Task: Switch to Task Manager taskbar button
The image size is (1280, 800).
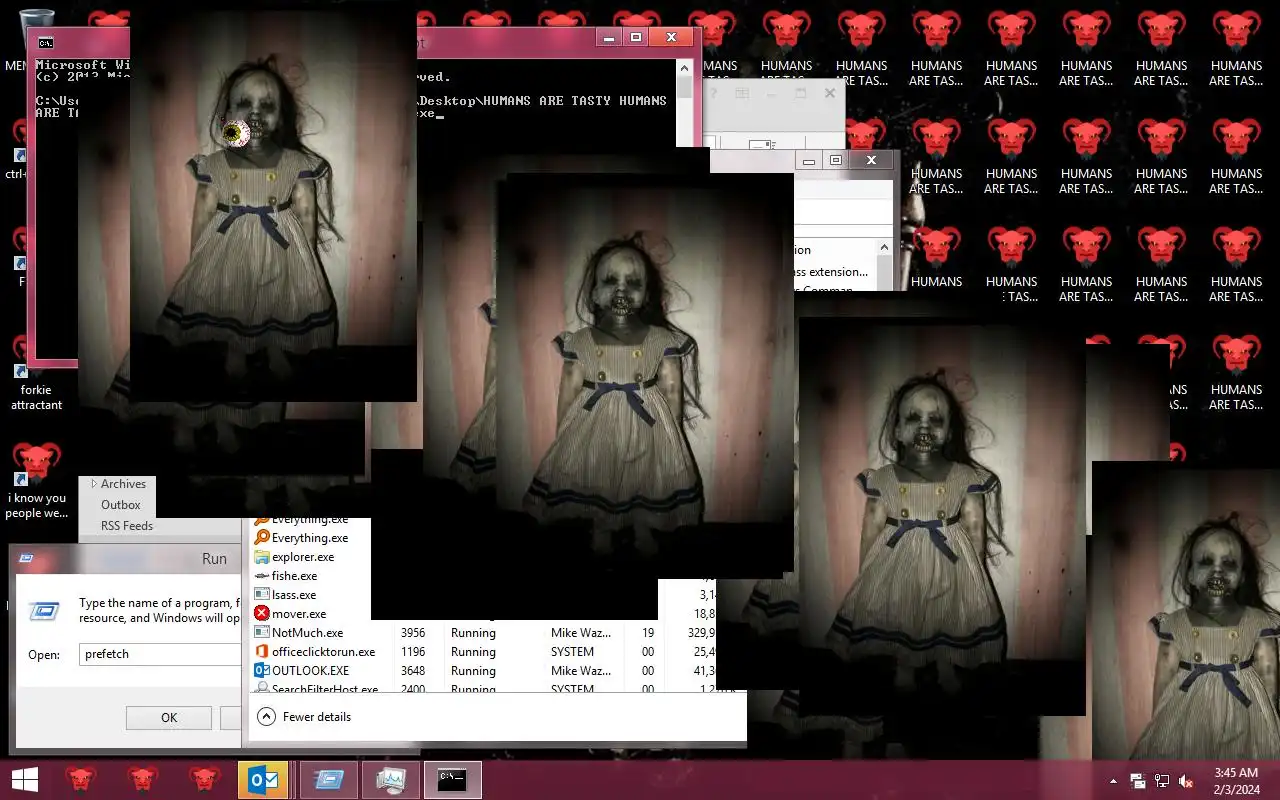Action: (x=391, y=780)
